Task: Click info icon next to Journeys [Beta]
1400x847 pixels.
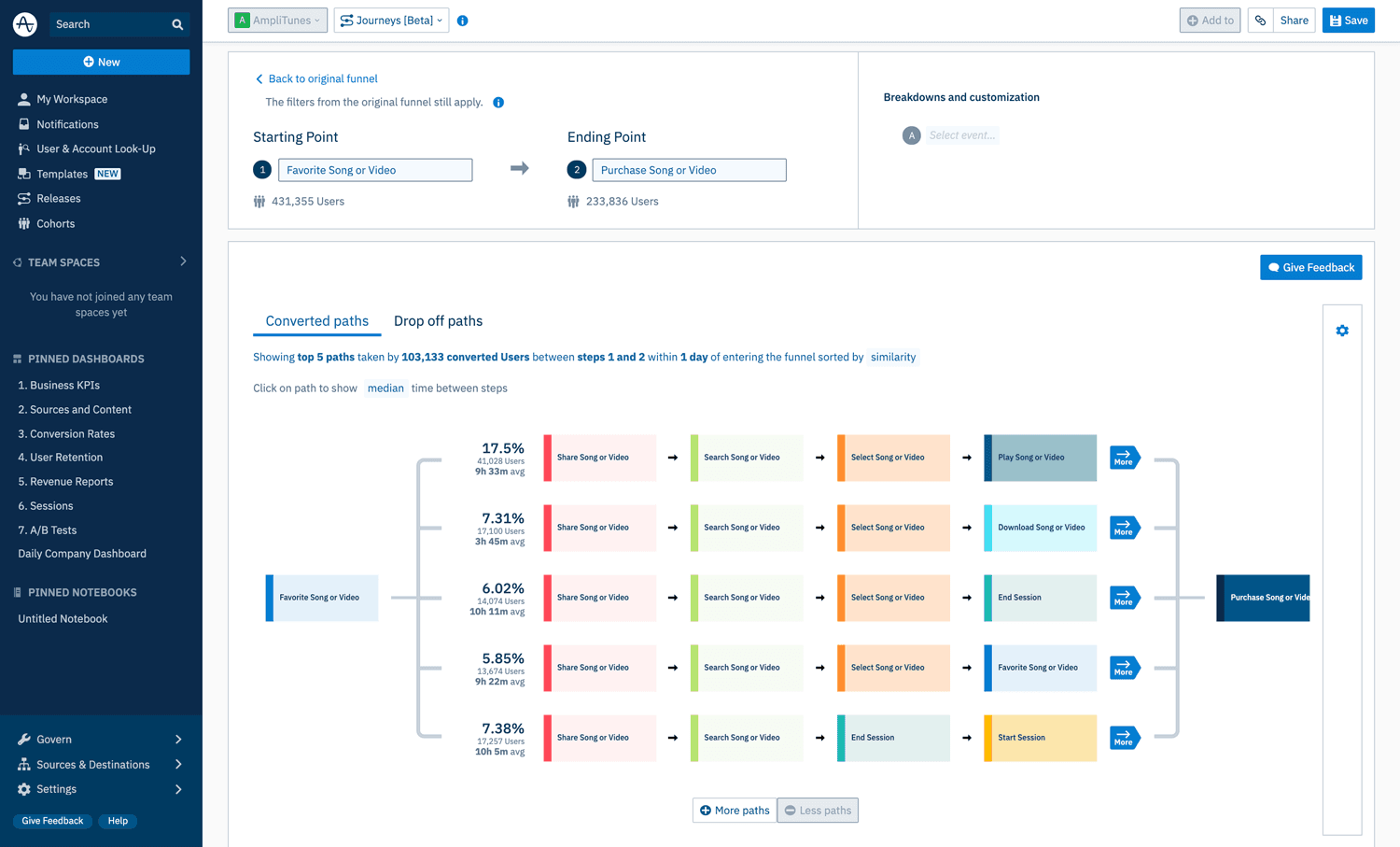Action: (462, 19)
